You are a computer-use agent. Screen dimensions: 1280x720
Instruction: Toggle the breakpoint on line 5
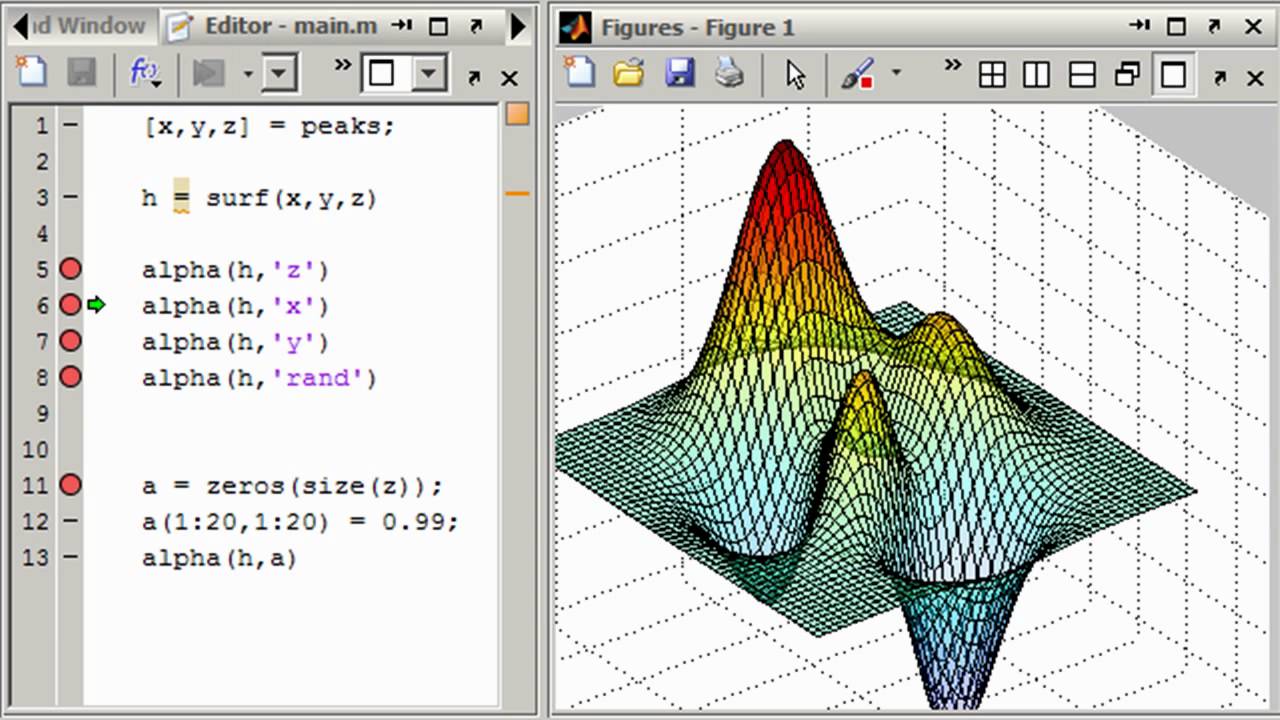70,268
